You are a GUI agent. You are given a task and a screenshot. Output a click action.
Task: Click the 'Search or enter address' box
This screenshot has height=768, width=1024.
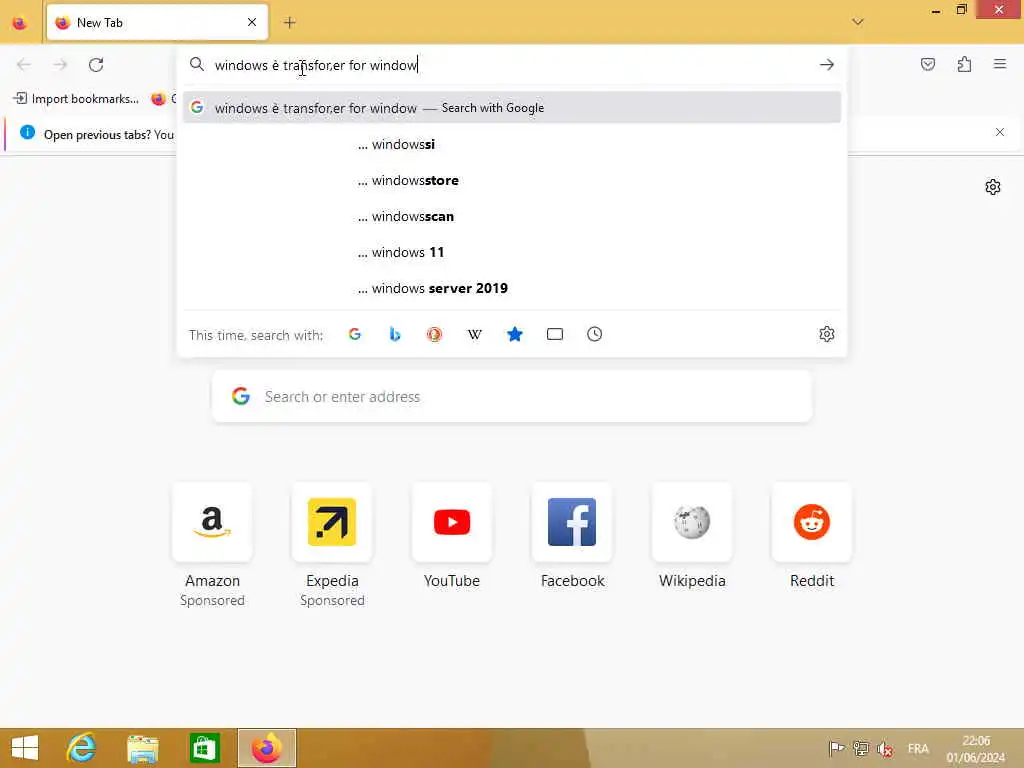coord(511,396)
